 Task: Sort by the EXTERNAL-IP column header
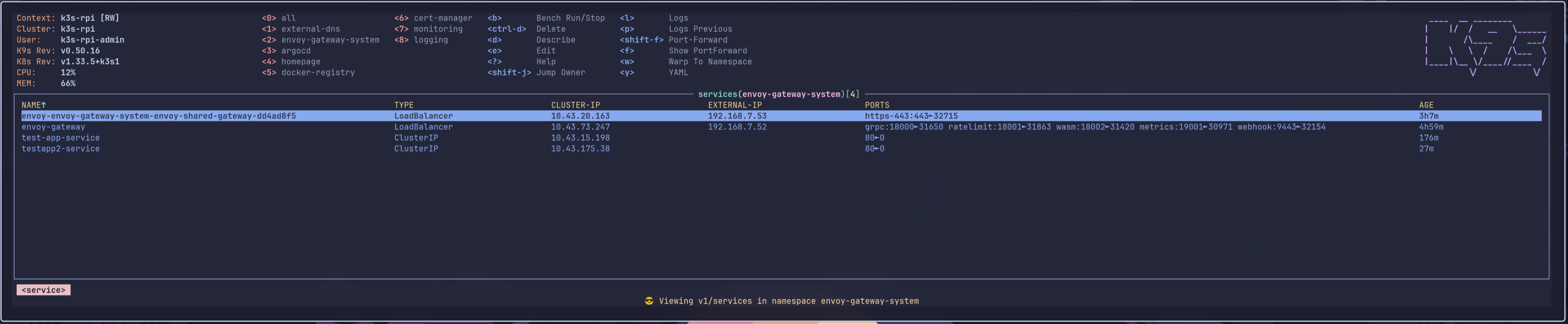coord(734,105)
